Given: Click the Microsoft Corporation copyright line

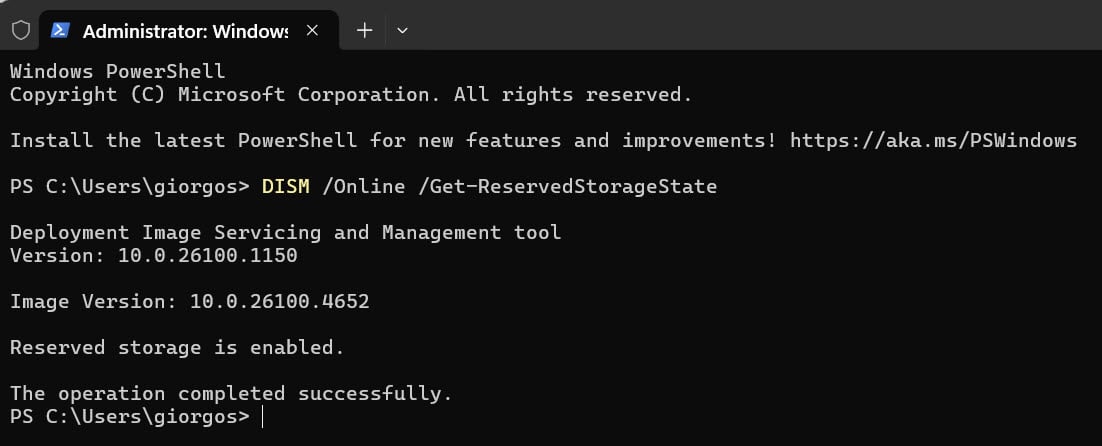Looking at the screenshot, I should (350, 94).
